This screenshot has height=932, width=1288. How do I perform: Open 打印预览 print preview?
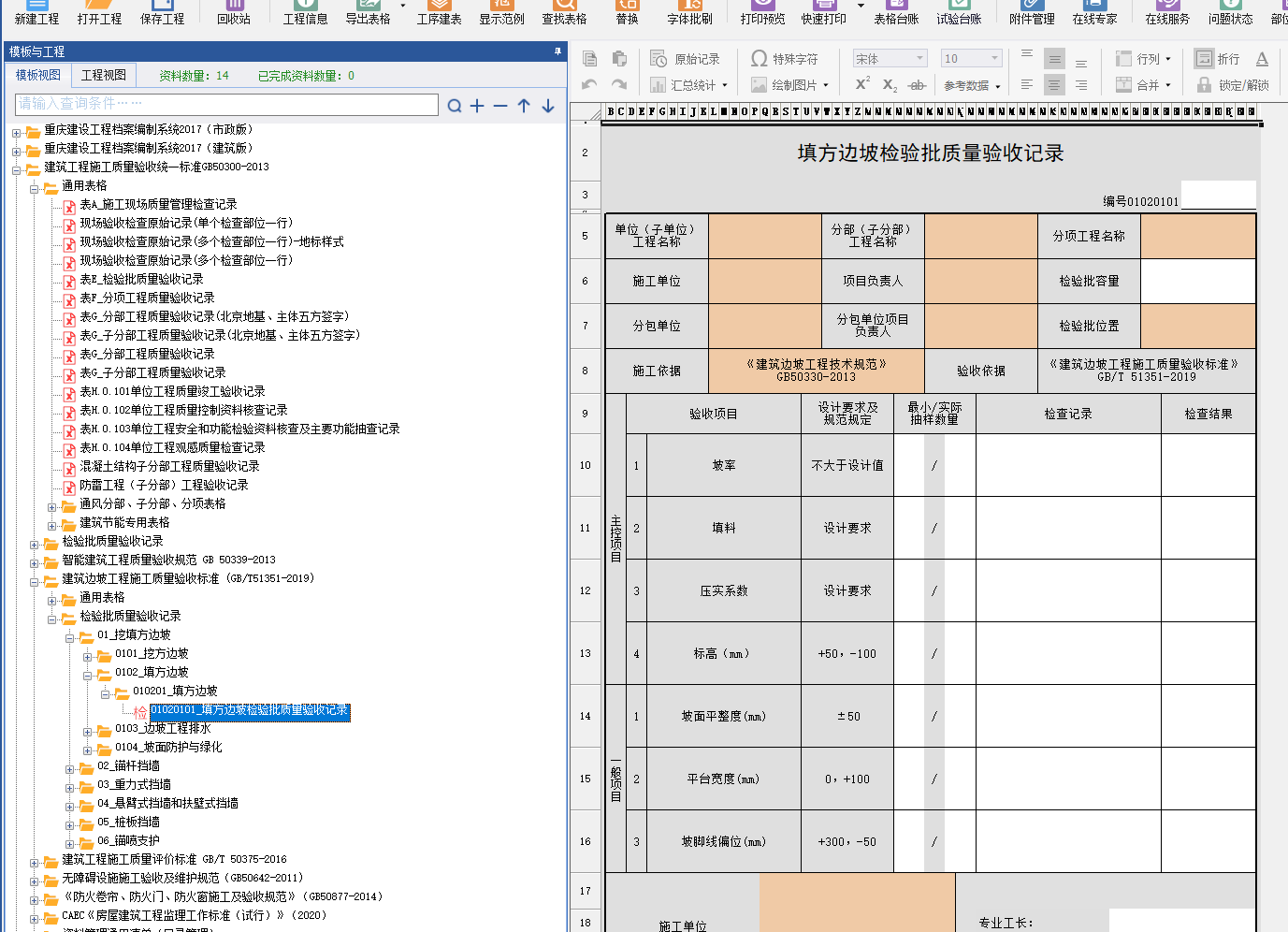(x=762, y=13)
